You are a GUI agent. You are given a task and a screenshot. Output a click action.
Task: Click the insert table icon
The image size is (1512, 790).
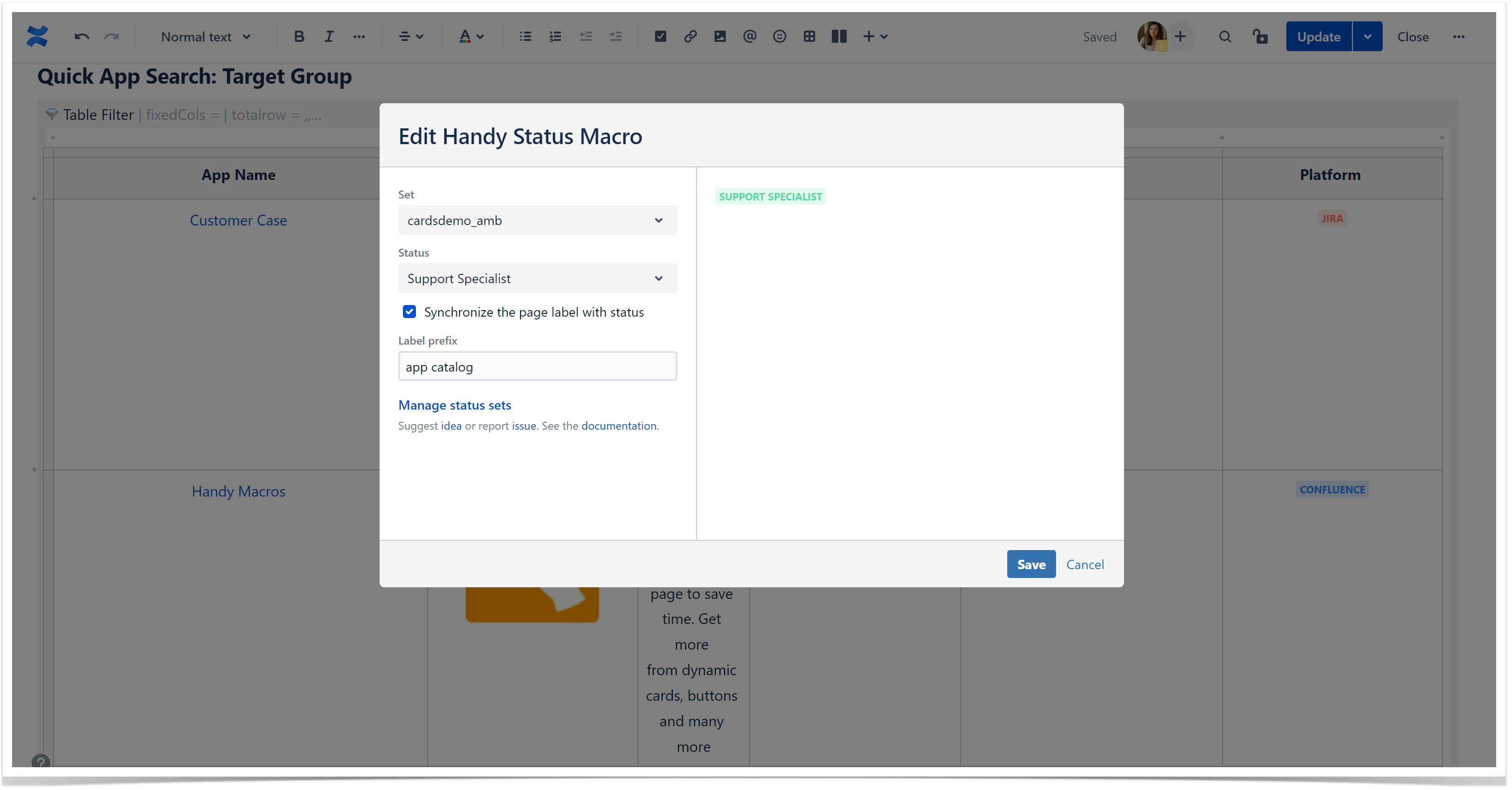[x=809, y=37]
